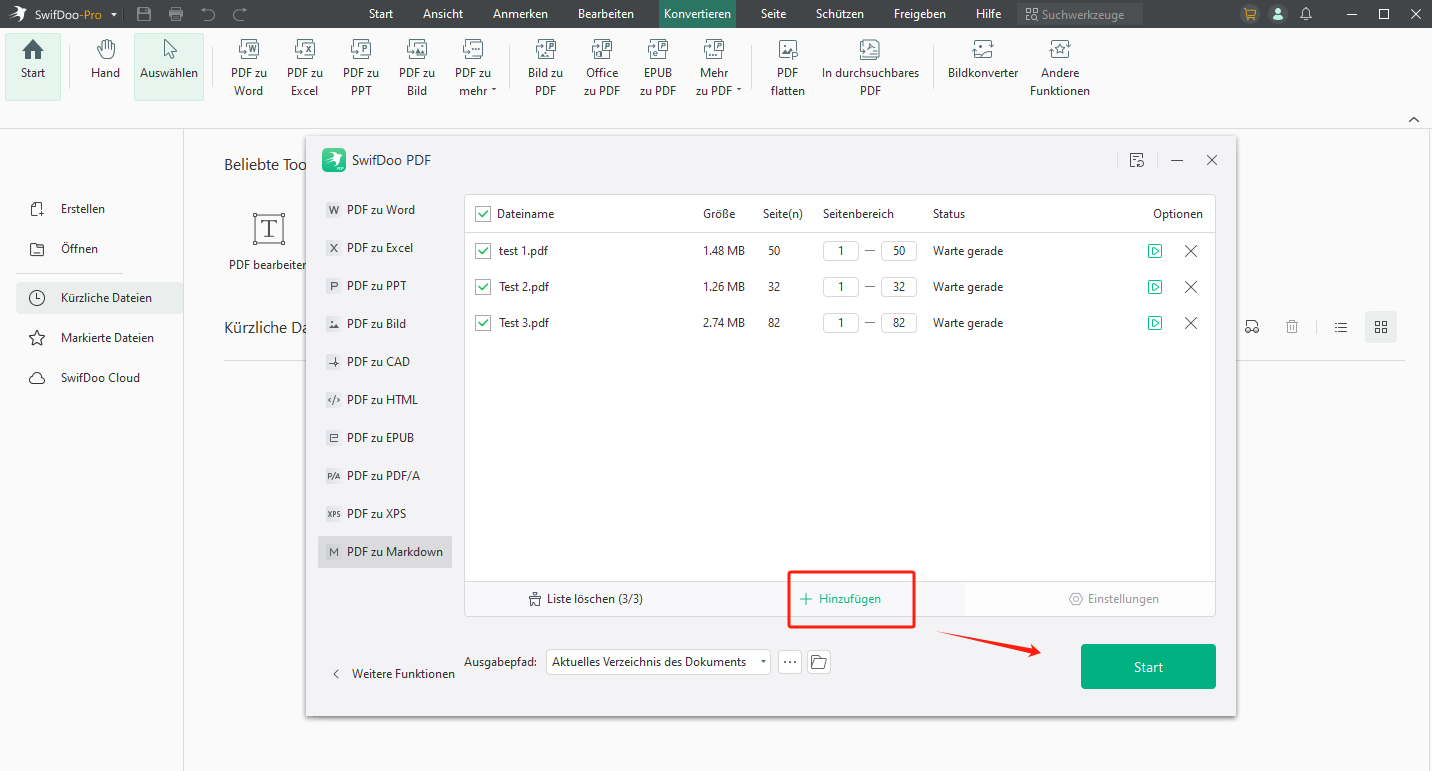Open Andere Funktionen in ribbon

pyautogui.click(x=1060, y=68)
